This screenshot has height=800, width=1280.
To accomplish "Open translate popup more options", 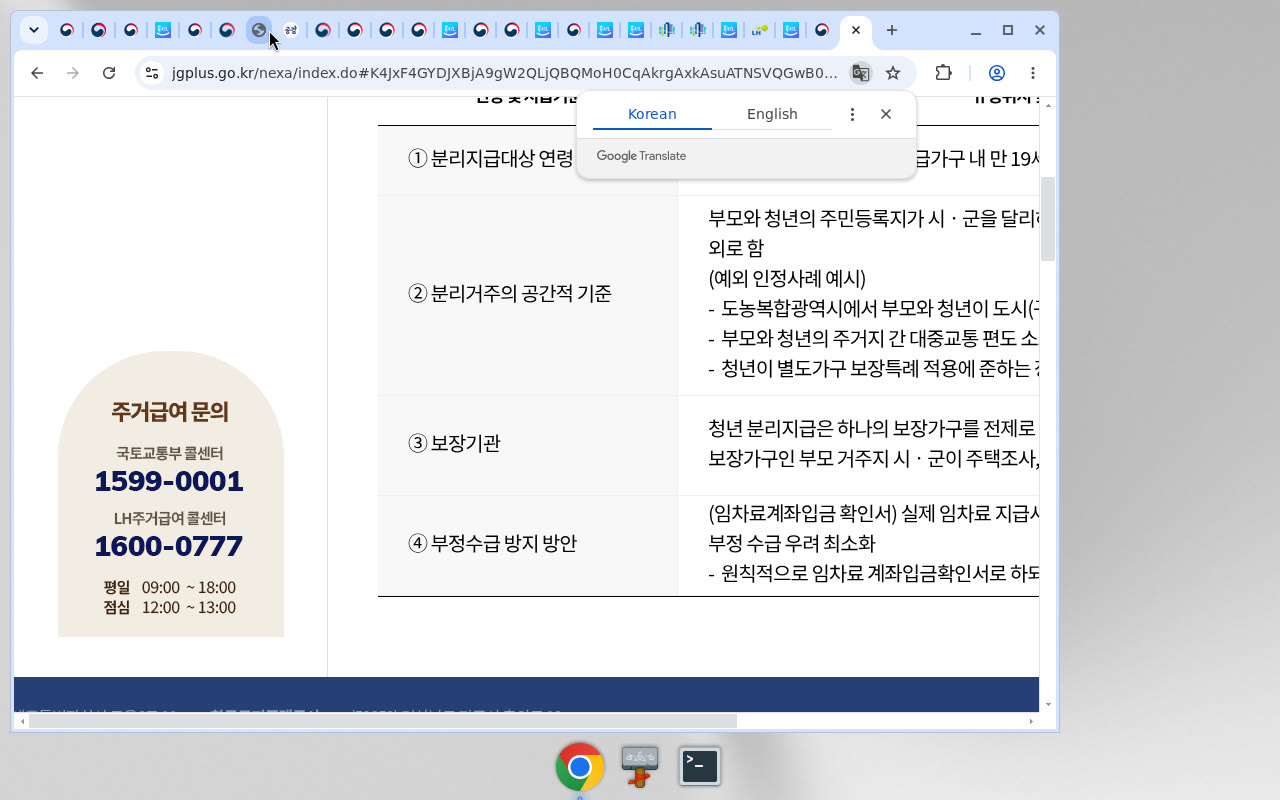I will (852, 114).
